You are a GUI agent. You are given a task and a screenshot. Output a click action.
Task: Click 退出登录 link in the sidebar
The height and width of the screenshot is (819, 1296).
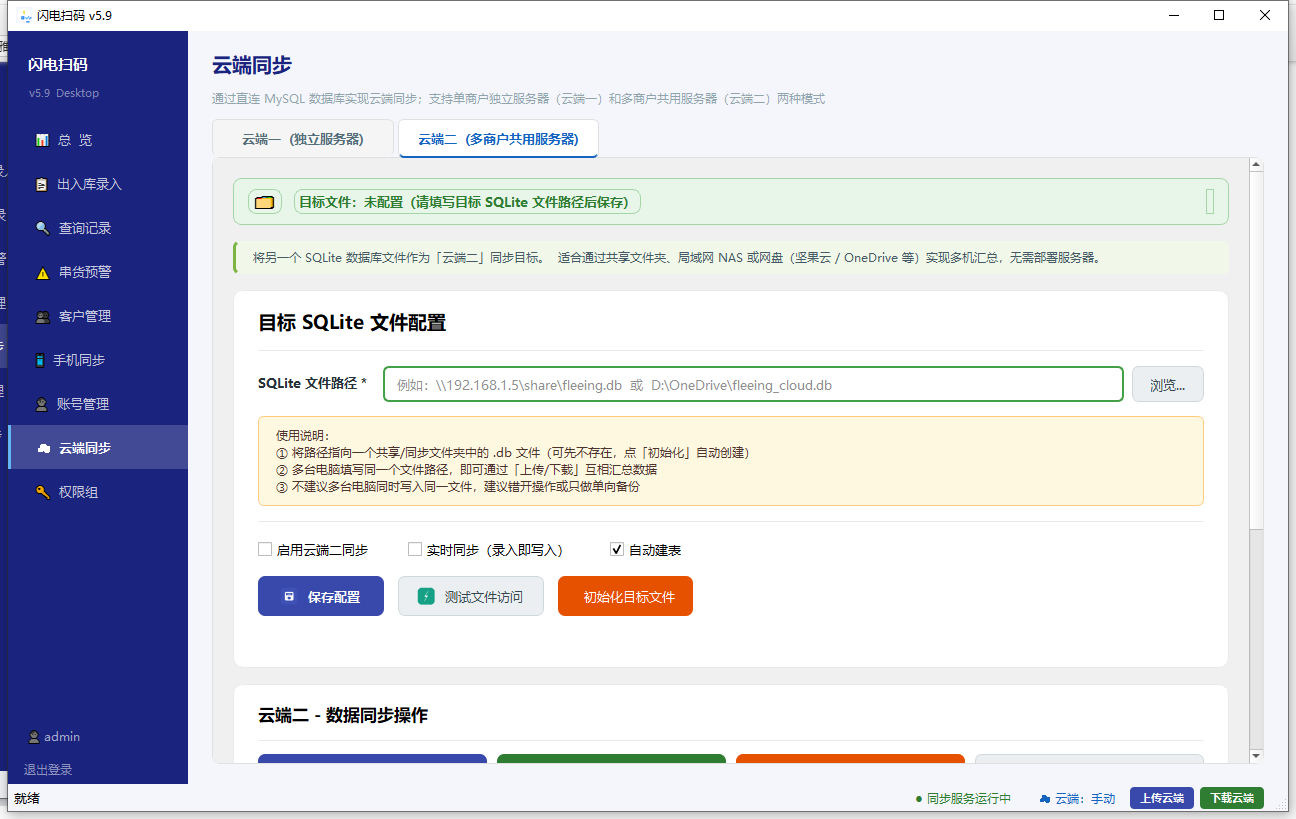coord(48,770)
